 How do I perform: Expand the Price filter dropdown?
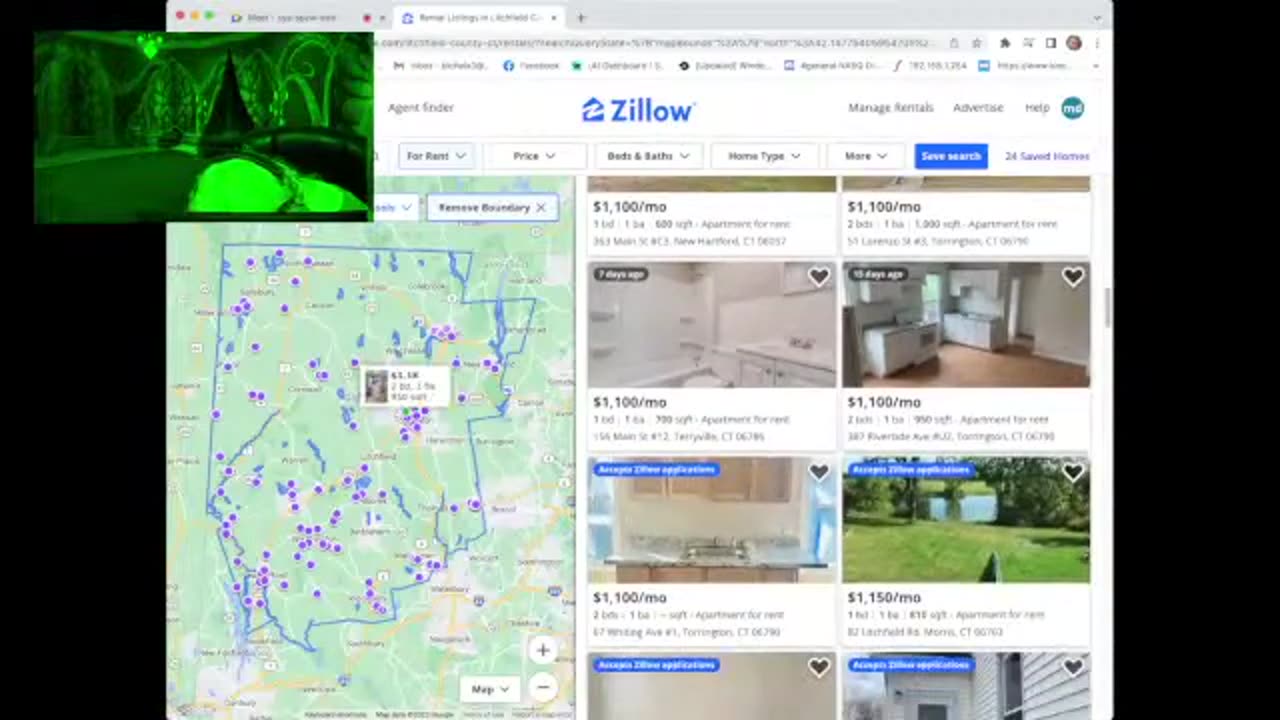(534, 156)
